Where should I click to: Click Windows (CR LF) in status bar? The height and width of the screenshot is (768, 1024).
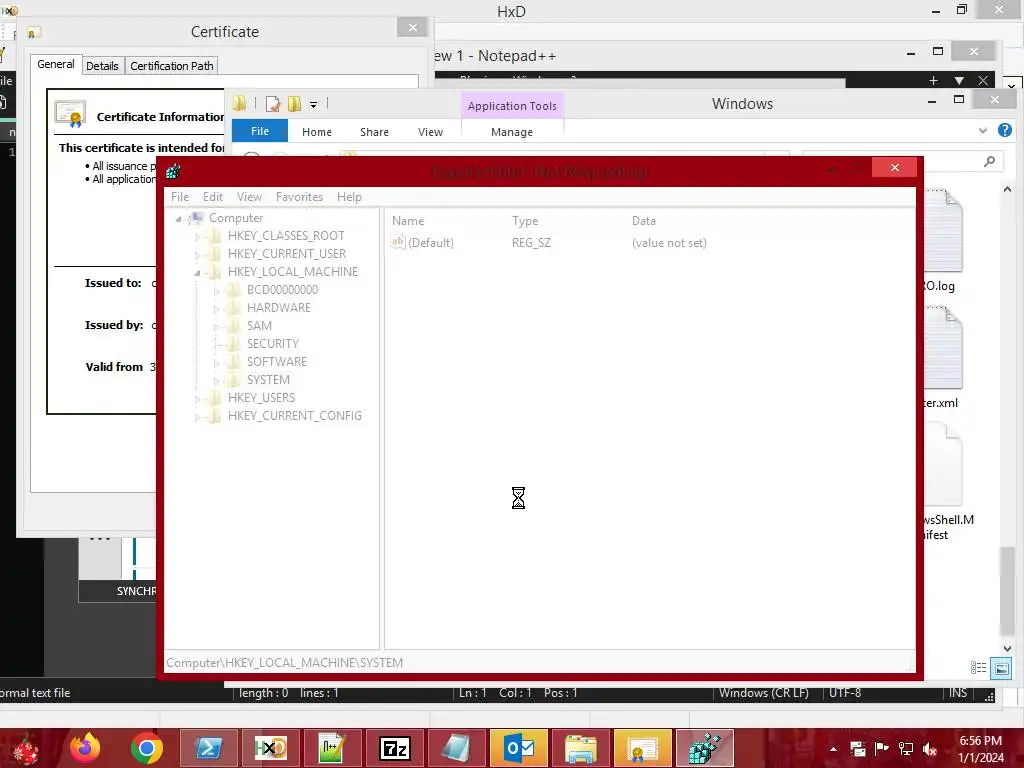763,693
